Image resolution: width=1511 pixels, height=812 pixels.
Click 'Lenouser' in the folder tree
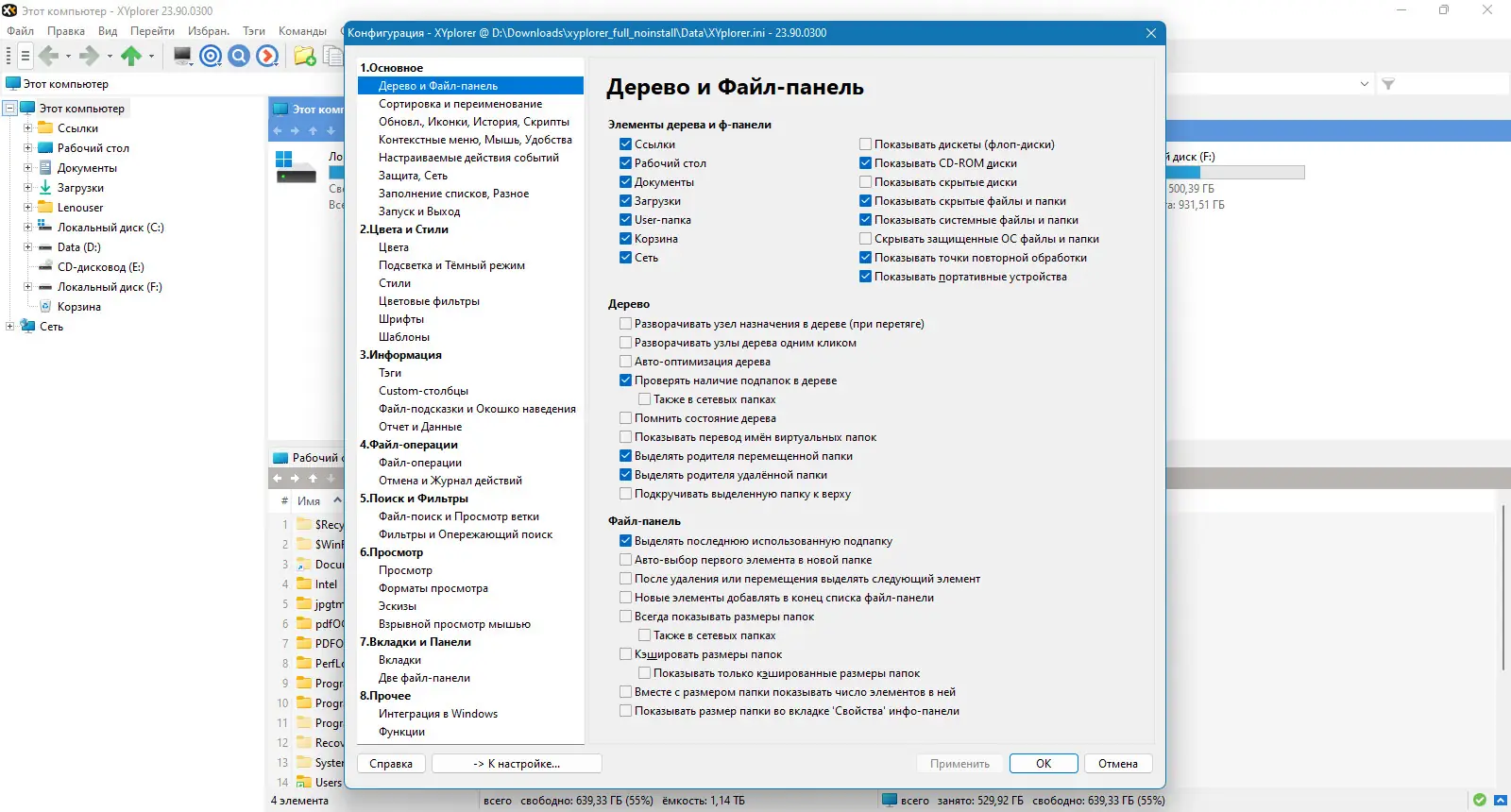pos(80,208)
